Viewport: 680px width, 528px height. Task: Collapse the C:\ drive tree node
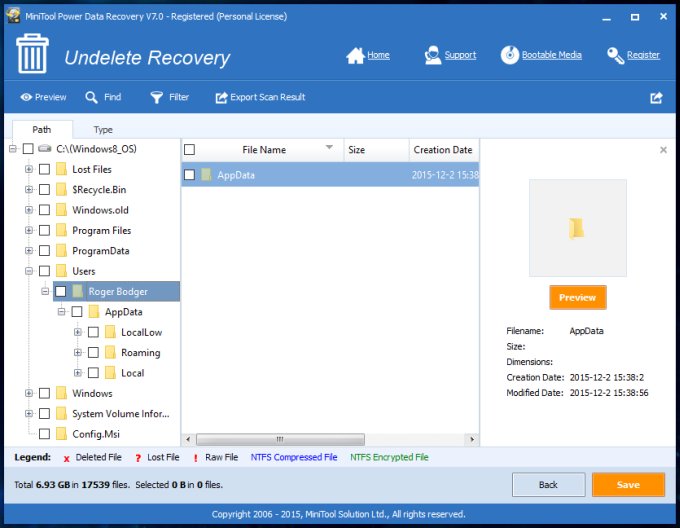click(x=13, y=149)
